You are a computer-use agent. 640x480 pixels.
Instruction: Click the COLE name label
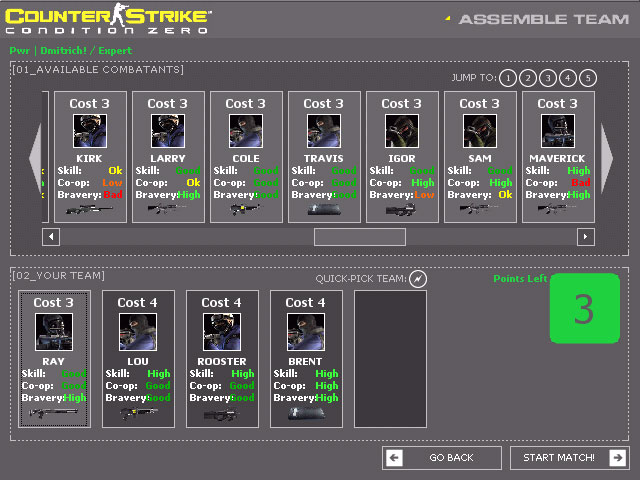tap(246, 158)
